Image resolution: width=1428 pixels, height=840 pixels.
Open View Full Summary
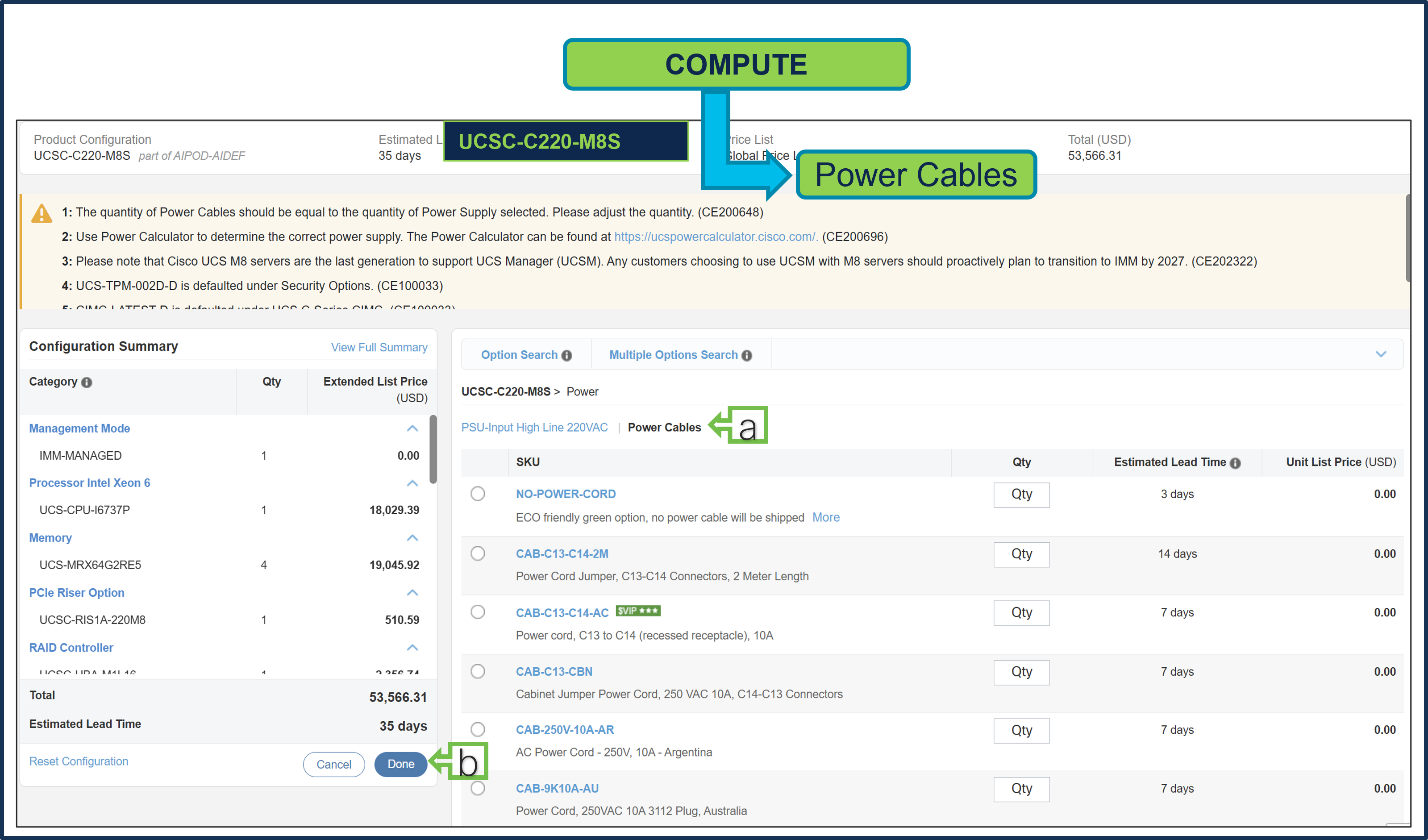(379, 347)
